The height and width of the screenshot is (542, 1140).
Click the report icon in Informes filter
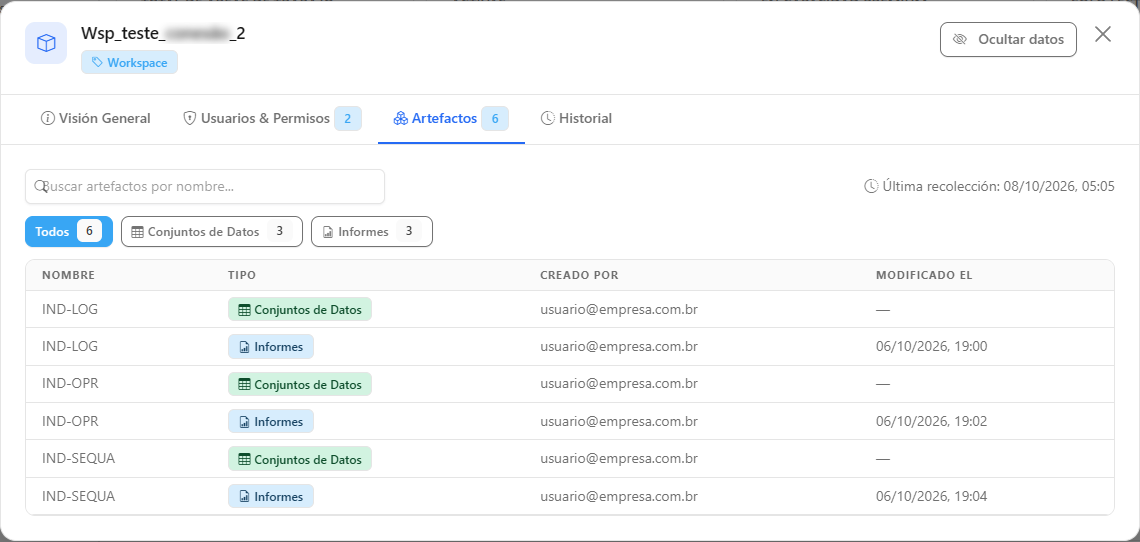point(328,232)
